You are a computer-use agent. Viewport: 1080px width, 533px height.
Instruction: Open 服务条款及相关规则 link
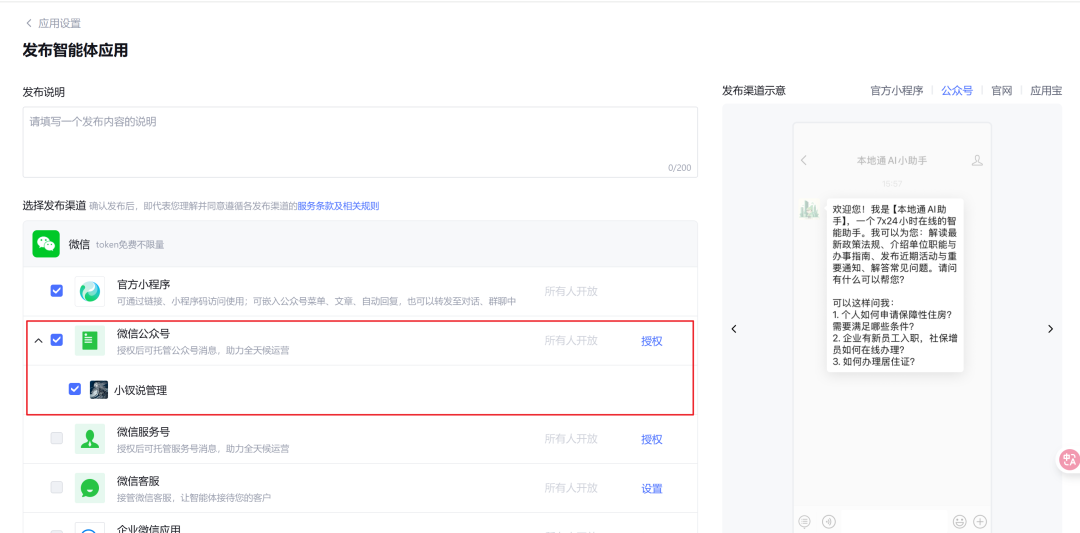tap(338, 206)
